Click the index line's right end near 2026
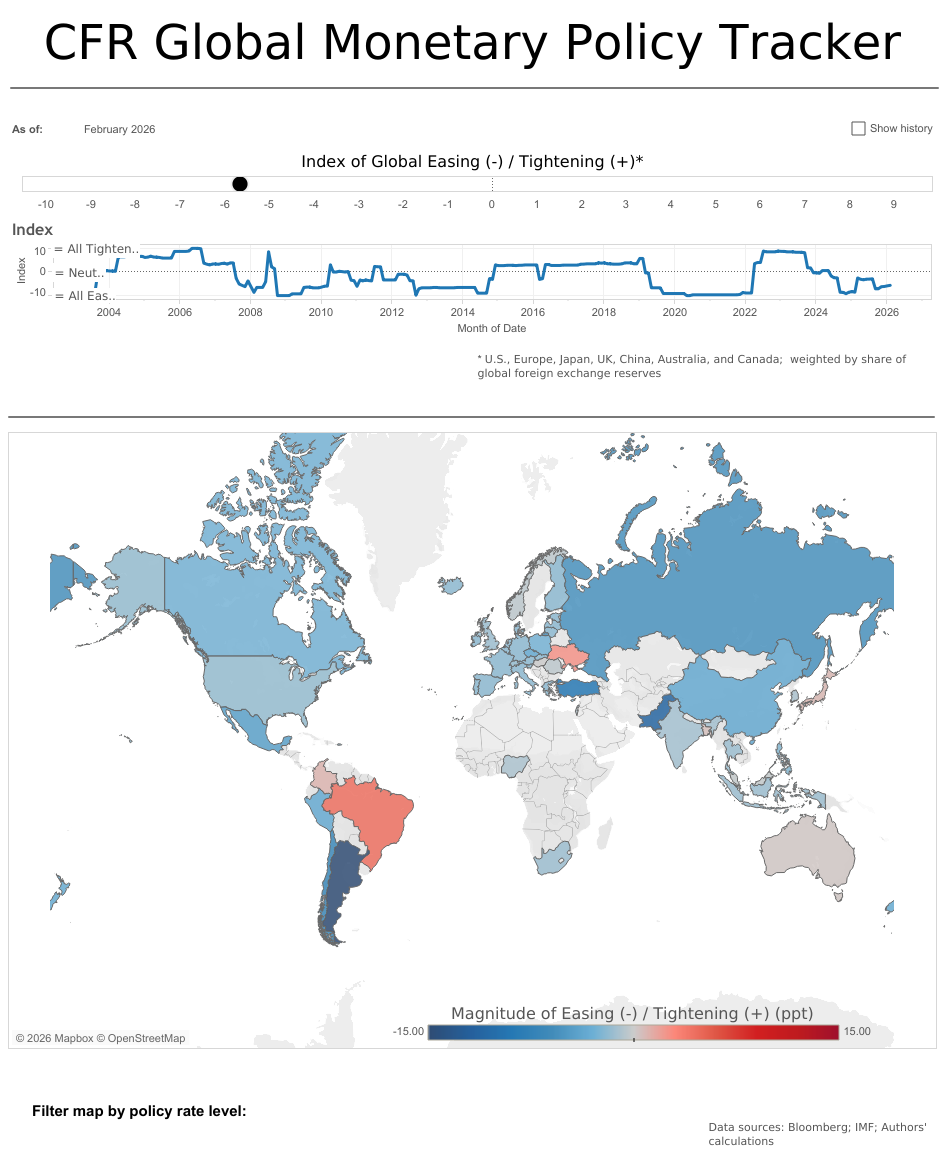The width and height of the screenshot is (944, 1149). [x=889, y=285]
